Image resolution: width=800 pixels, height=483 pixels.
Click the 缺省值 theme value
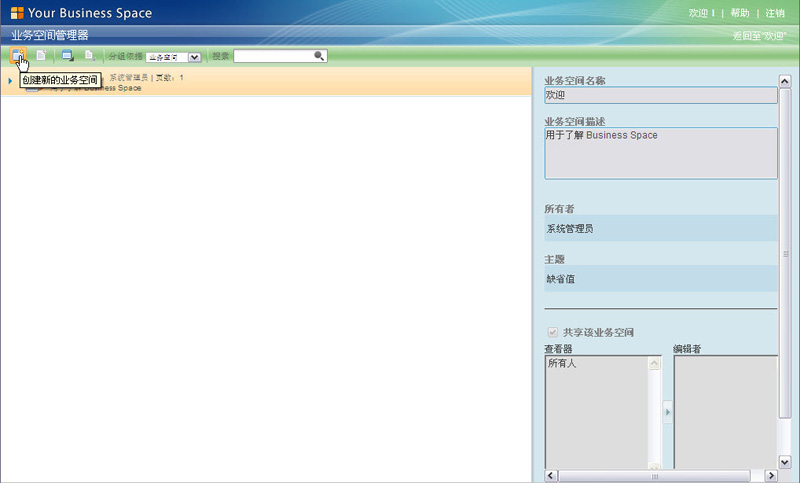[x=561, y=279]
